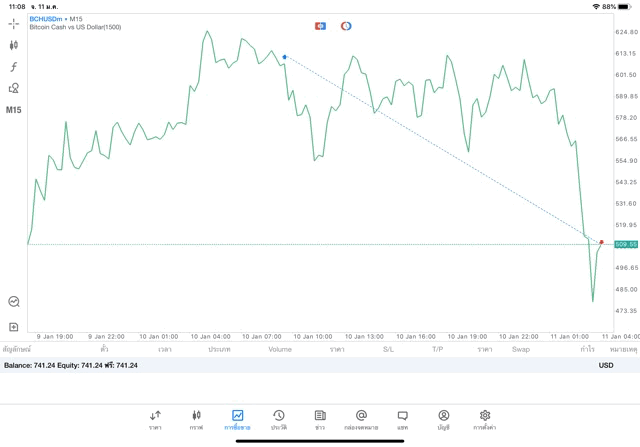Open the M15 timeframe selector
The image size is (640, 447).
coord(14,110)
